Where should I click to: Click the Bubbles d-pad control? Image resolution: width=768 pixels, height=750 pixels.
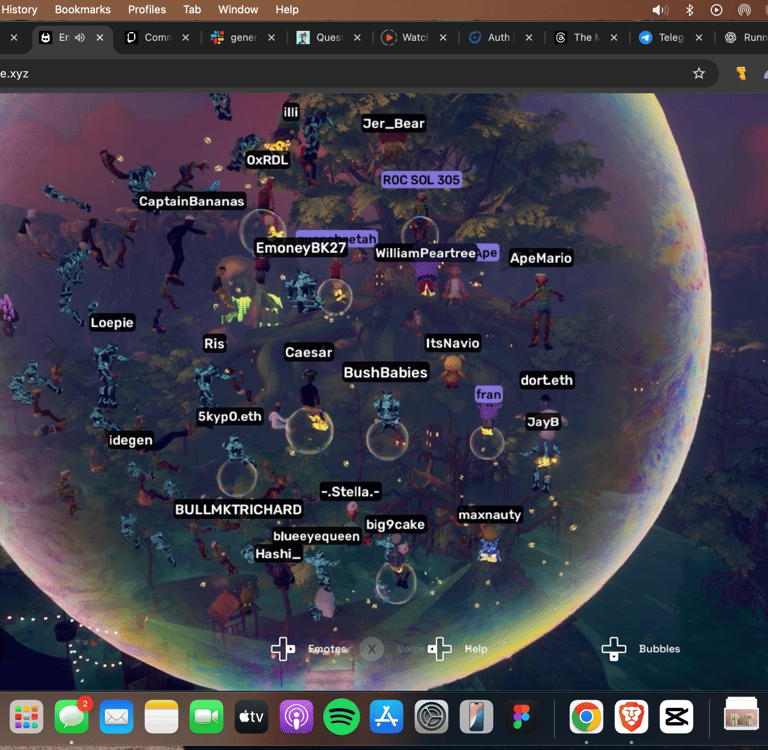[614, 649]
